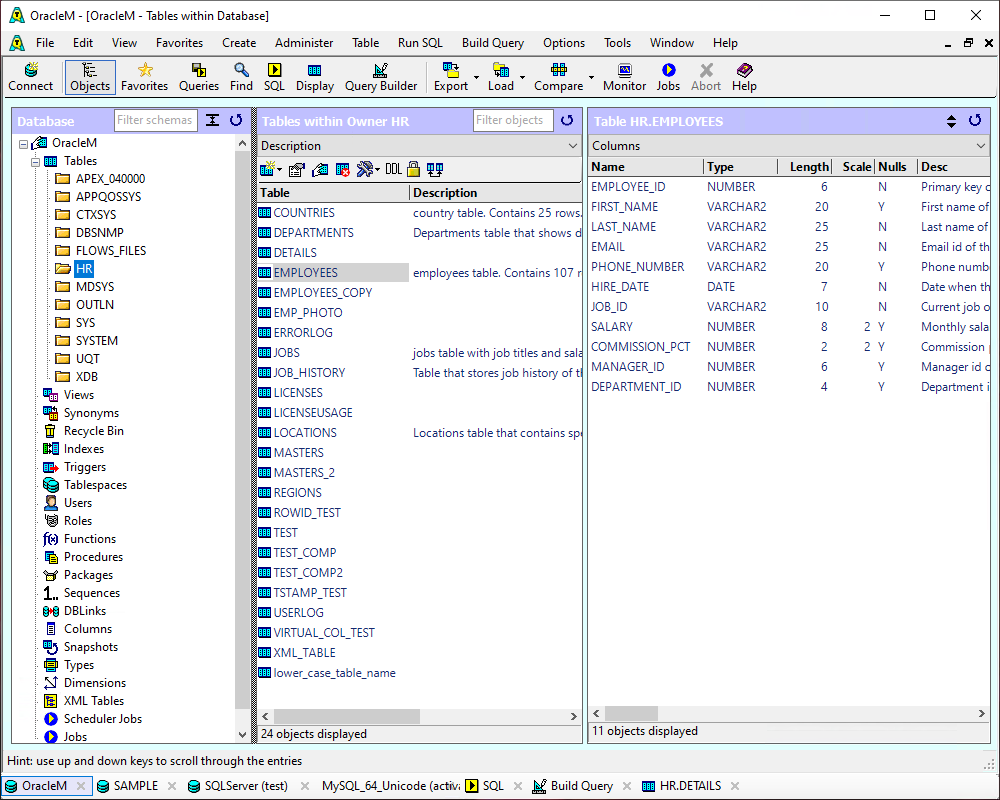Click the Filter schemas input field

156,120
